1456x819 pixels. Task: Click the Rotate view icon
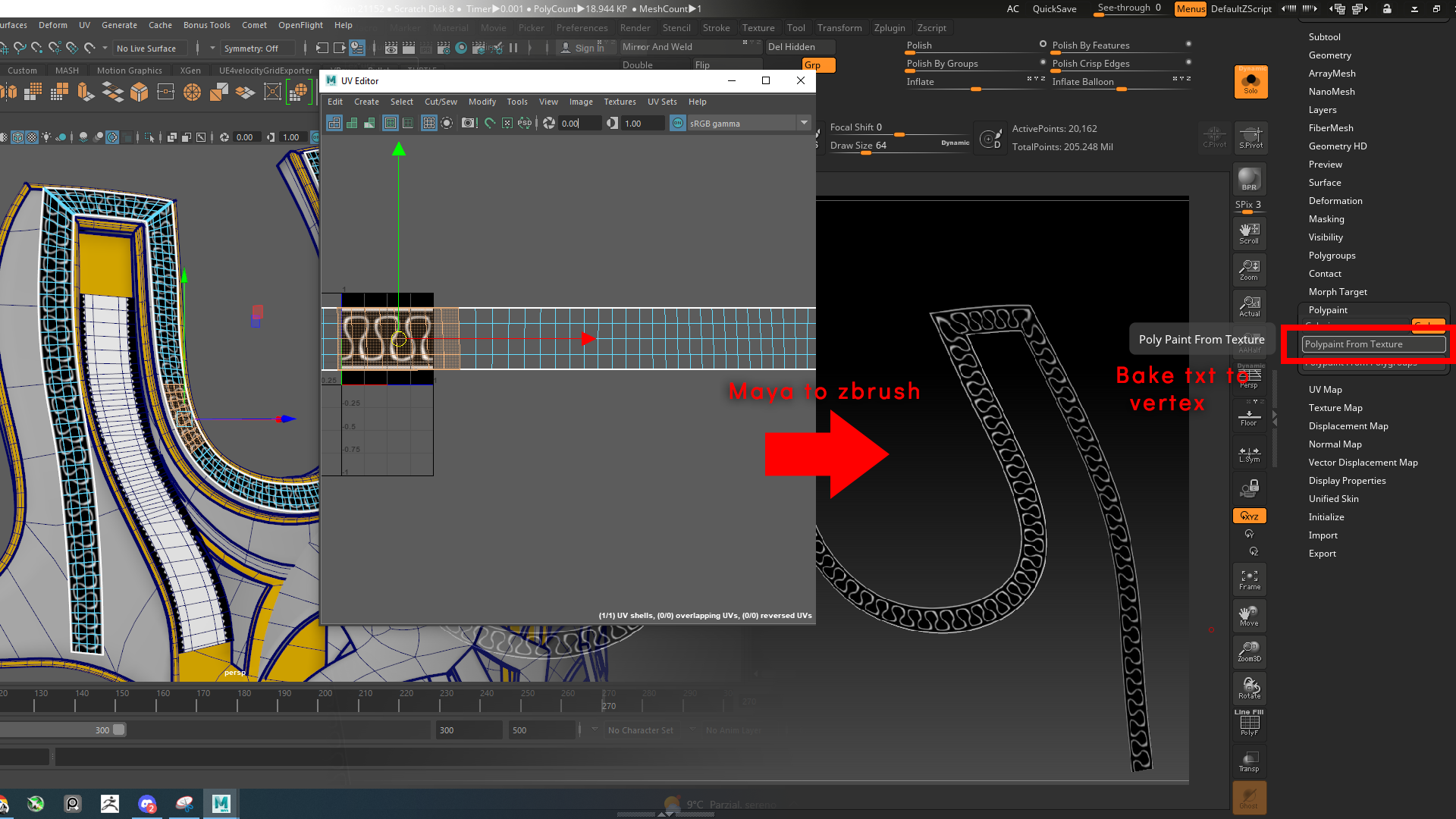1249,688
